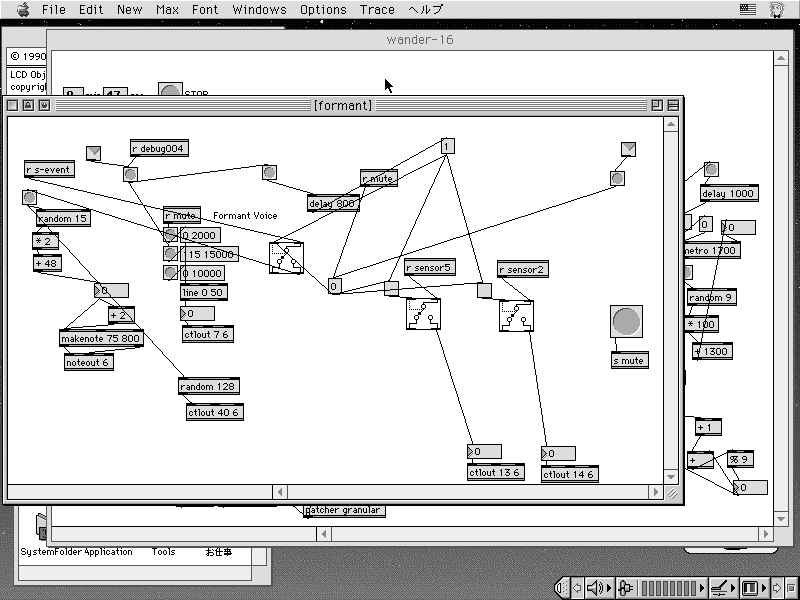
Task: Toggle the box left of r sensor2
Action: pyautogui.click(x=484, y=290)
